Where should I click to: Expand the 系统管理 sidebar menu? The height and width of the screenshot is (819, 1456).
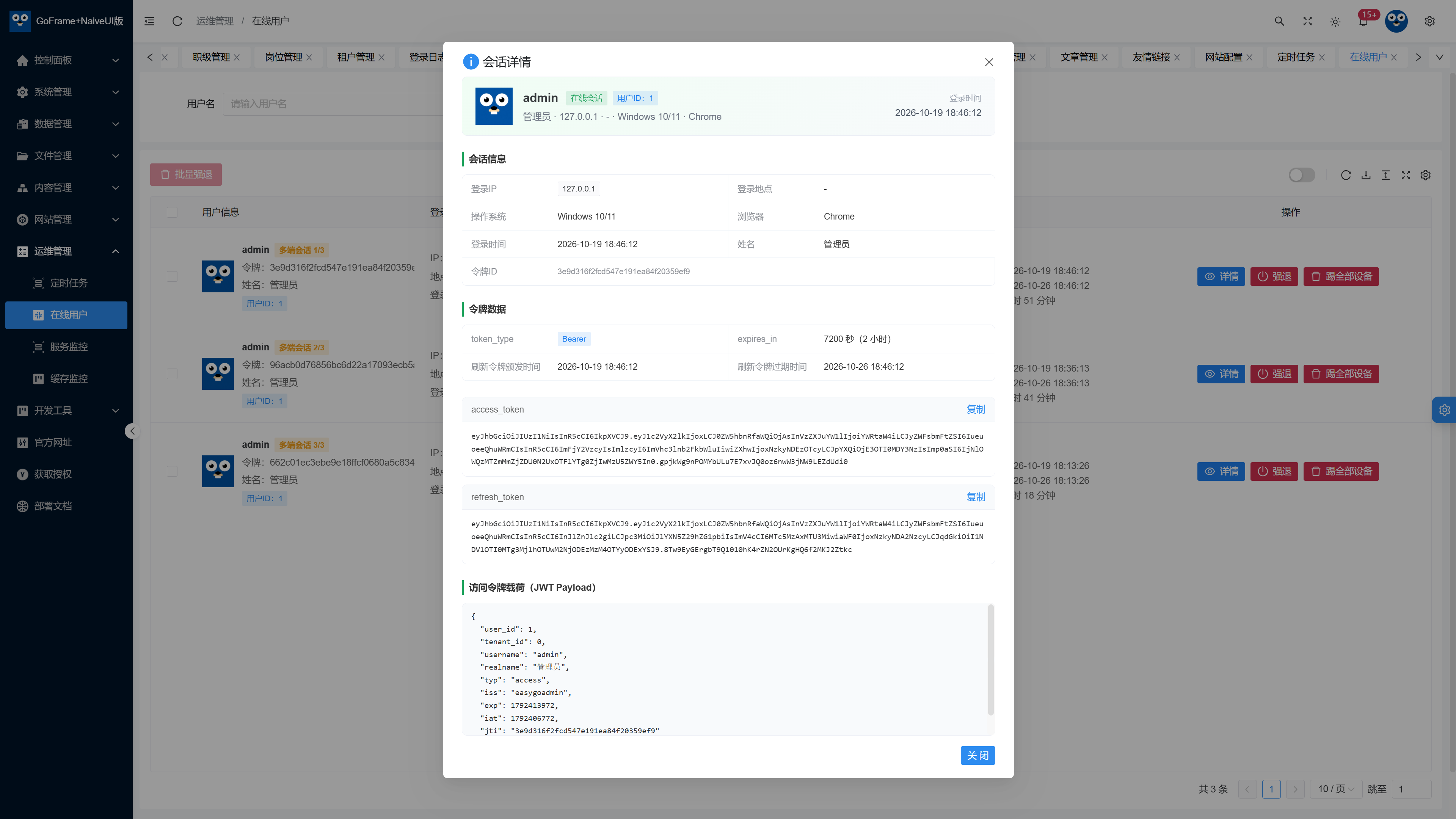pyautogui.click(x=66, y=92)
